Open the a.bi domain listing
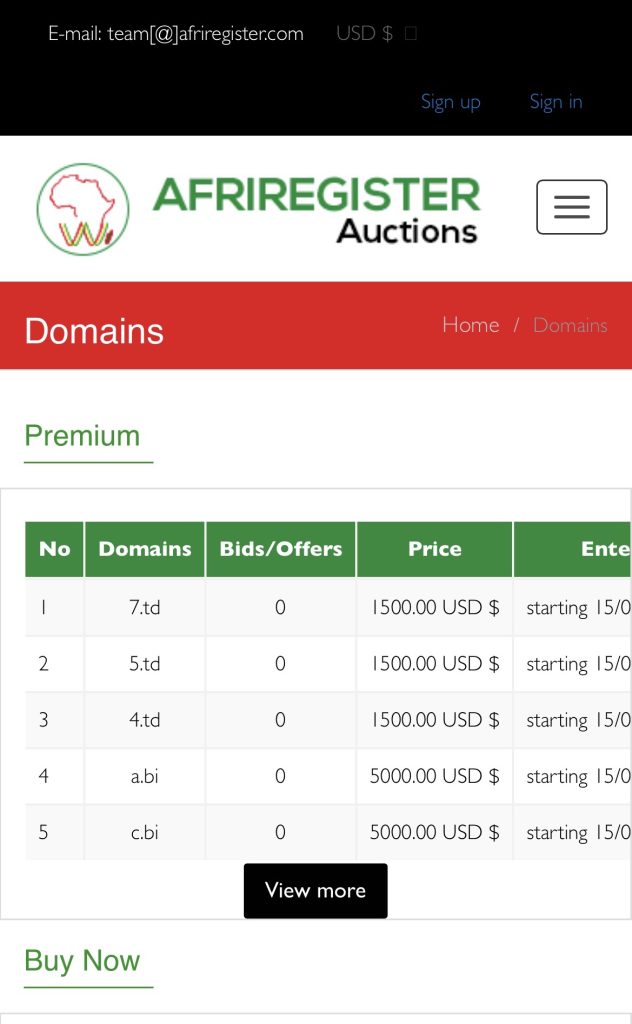 [x=144, y=776]
